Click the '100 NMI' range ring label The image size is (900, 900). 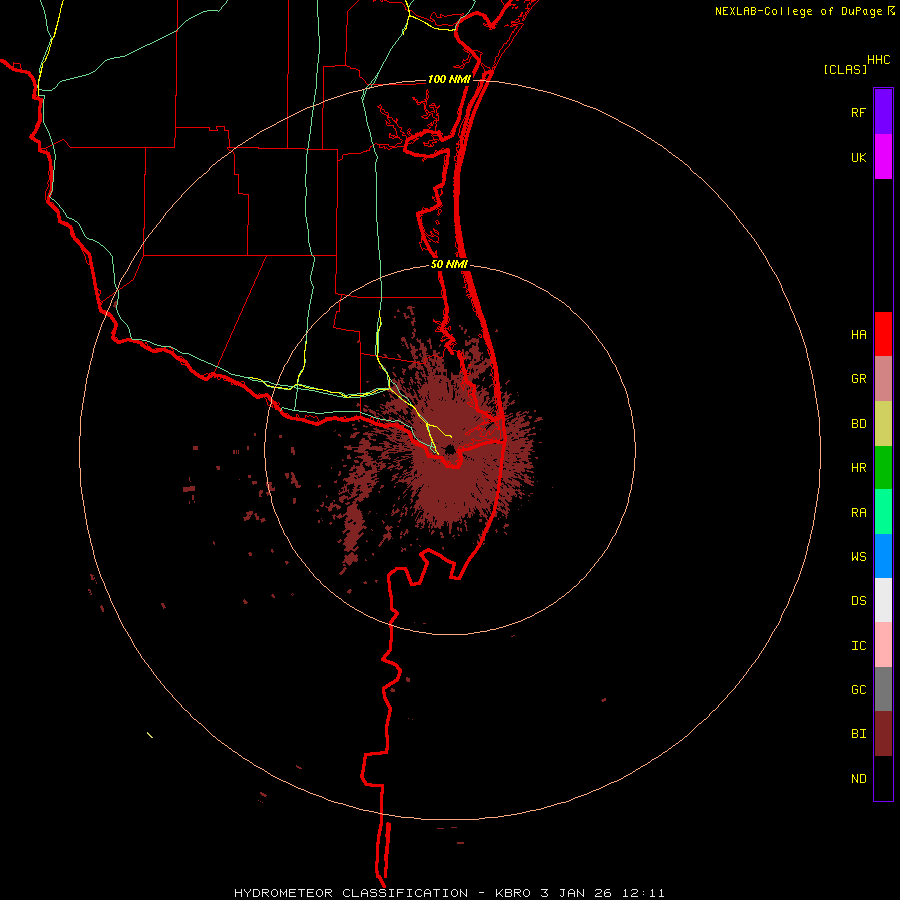pyautogui.click(x=449, y=79)
